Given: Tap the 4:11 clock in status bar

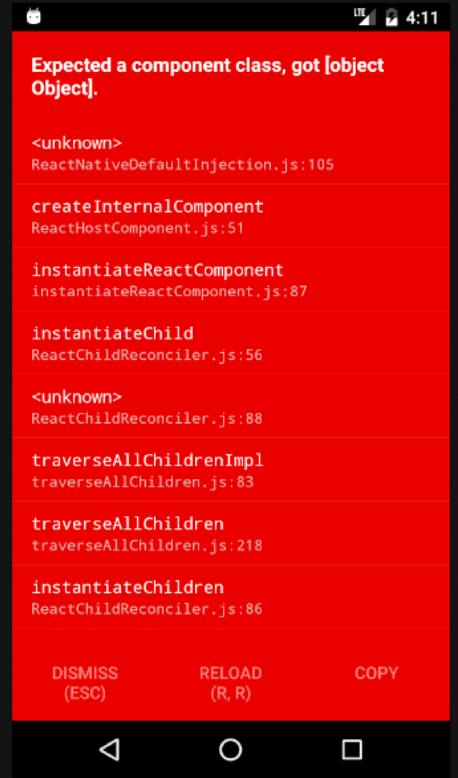Looking at the screenshot, I should pos(422,18).
